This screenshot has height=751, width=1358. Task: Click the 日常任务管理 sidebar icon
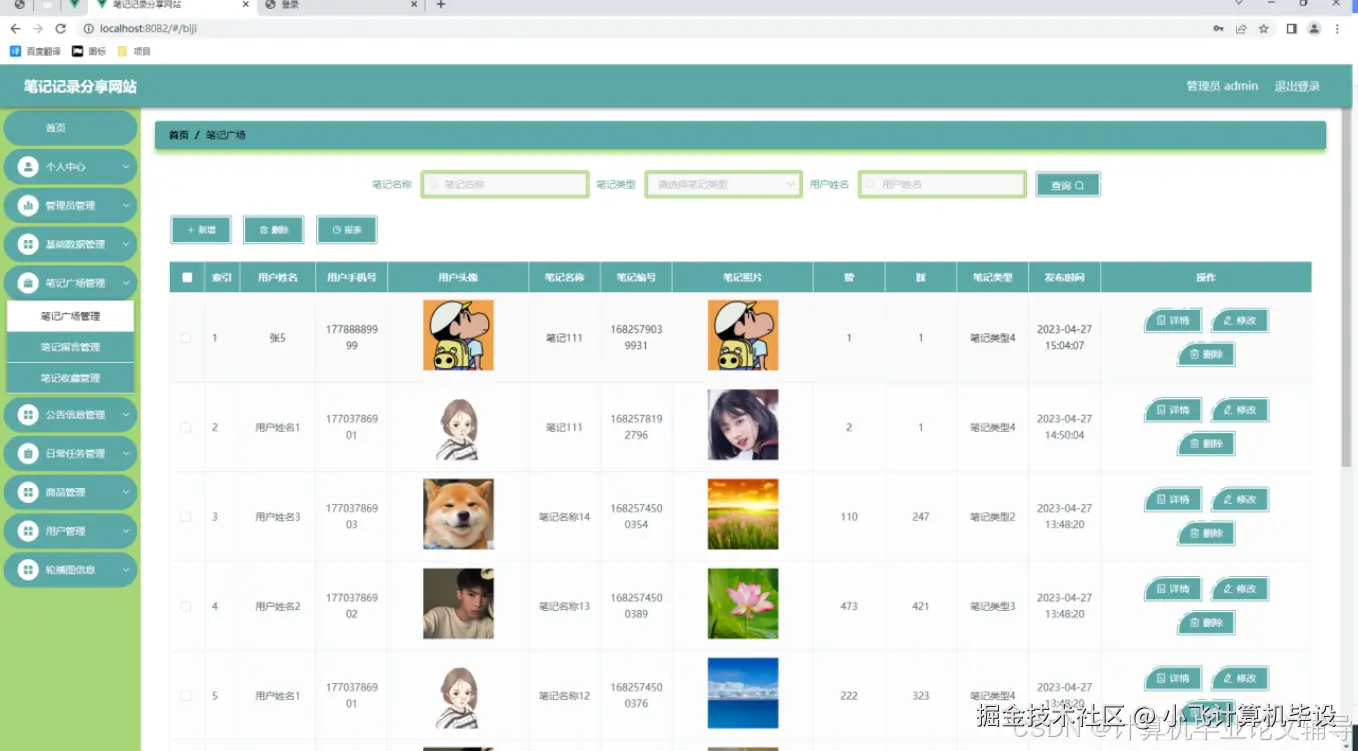[x=28, y=454]
